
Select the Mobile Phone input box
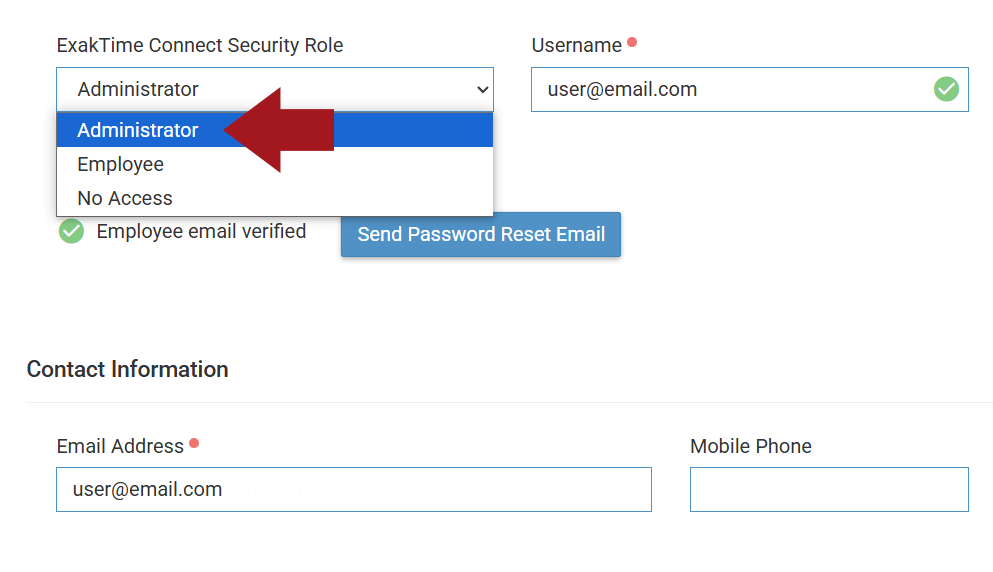[x=829, y=490]
